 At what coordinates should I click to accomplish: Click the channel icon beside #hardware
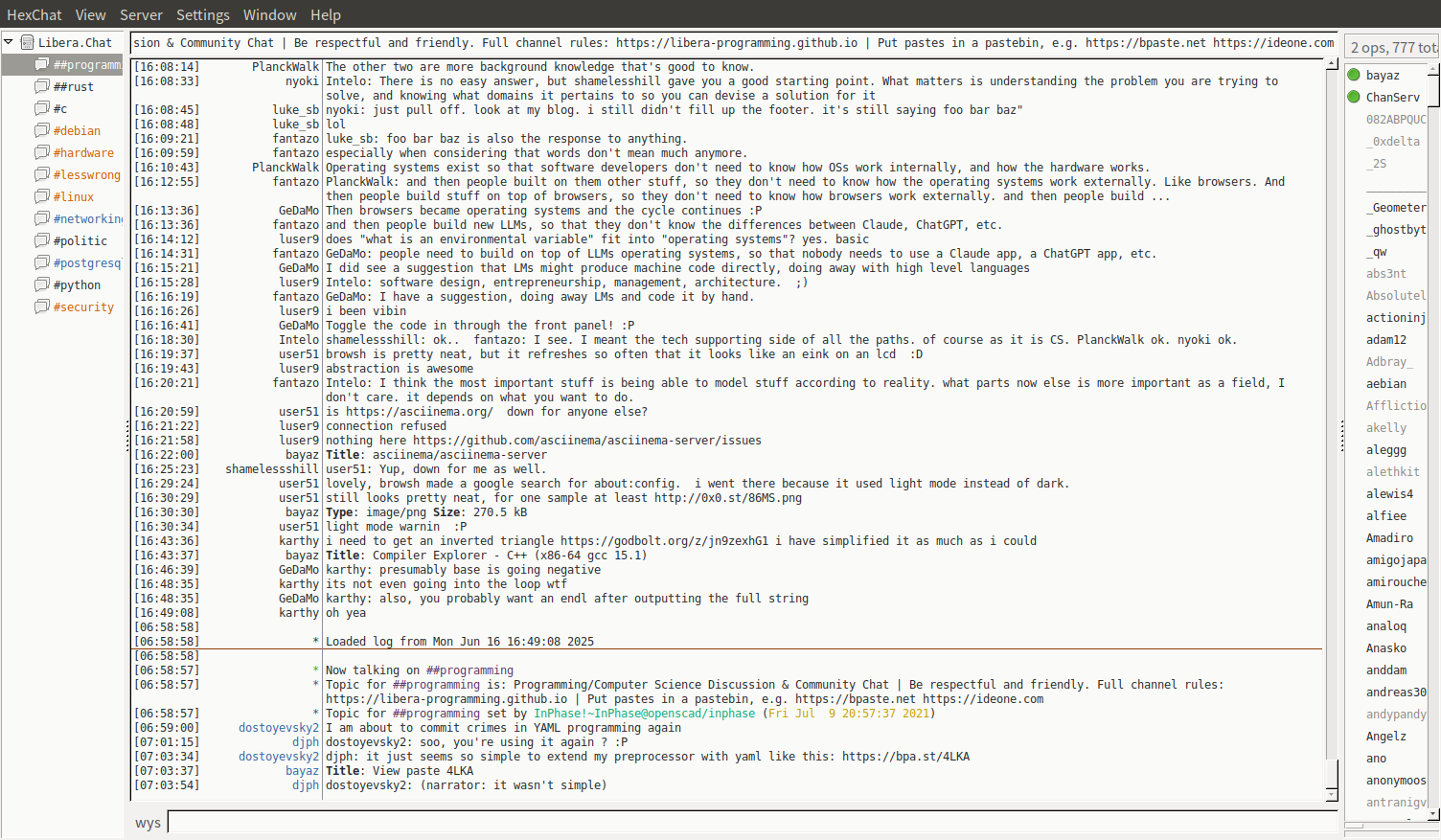pos(42,152)
